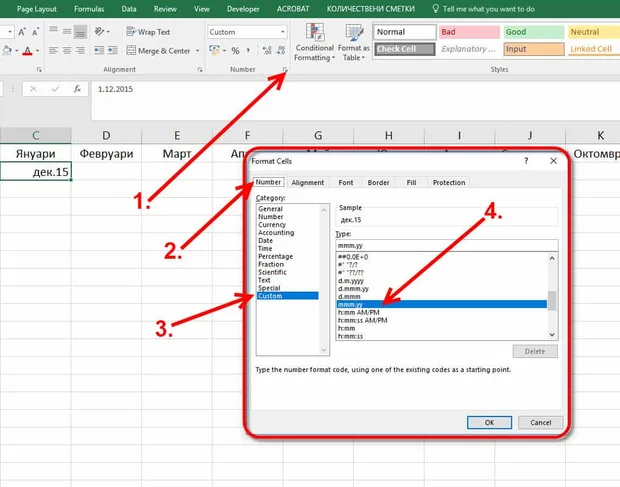The height and width of the screenshot is (487, 620).
Task: Open the Number group dialog launcher
Action: (x=285, y=70)
